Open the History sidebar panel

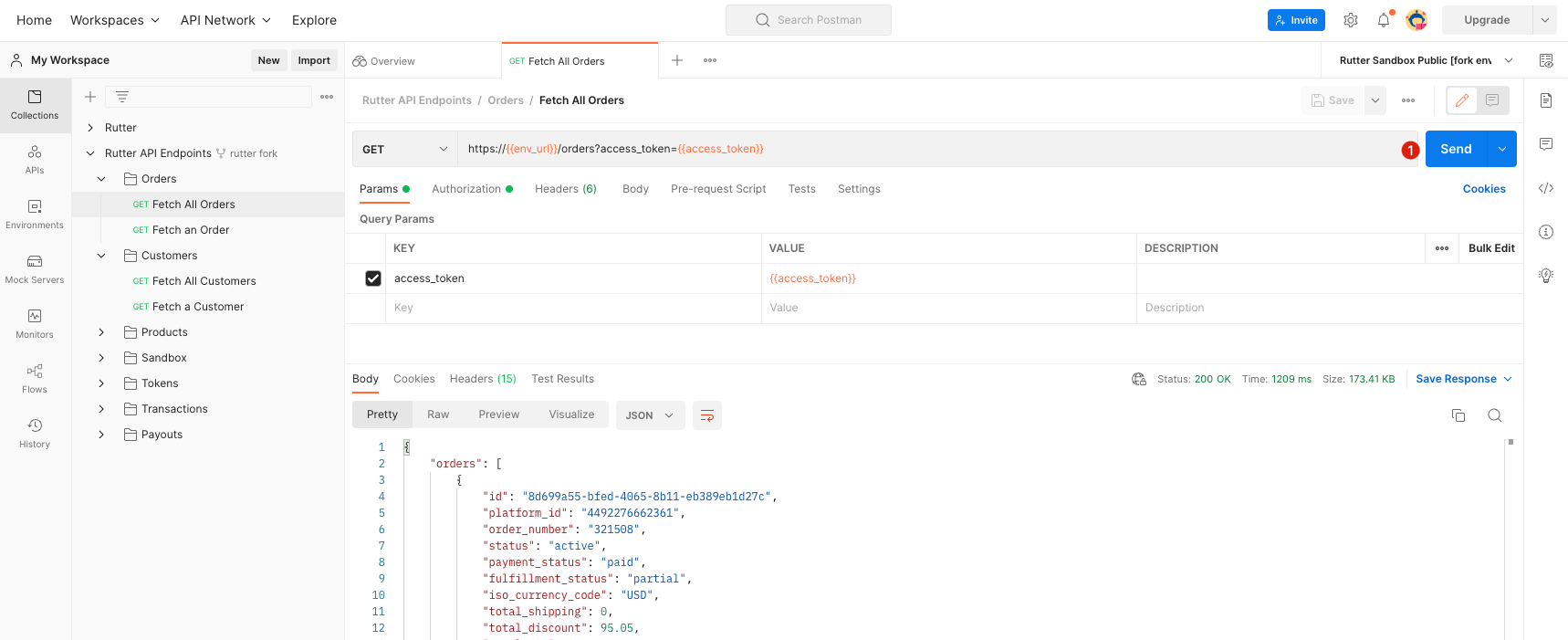click(35, 434)
